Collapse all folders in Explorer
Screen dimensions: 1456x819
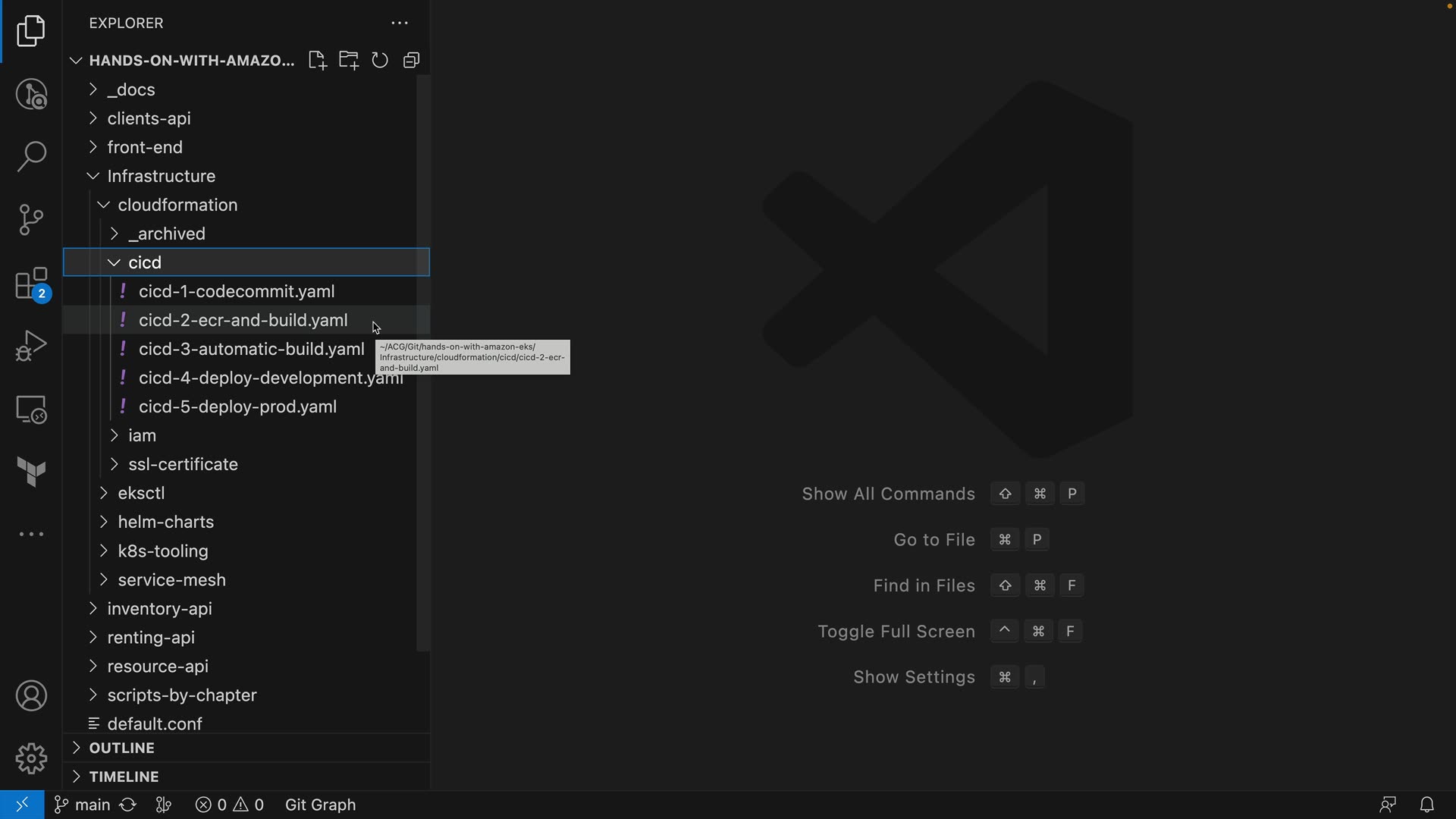[x=412, y=61]
